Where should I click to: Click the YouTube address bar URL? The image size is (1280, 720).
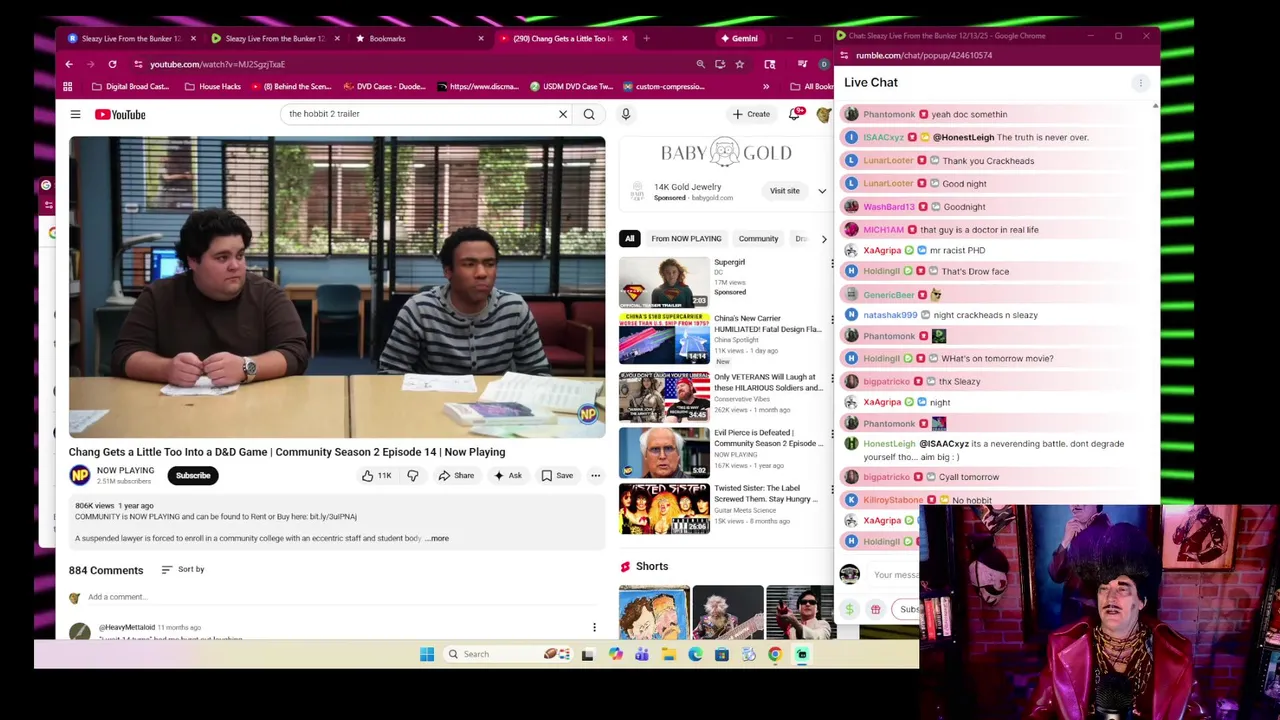217,64
